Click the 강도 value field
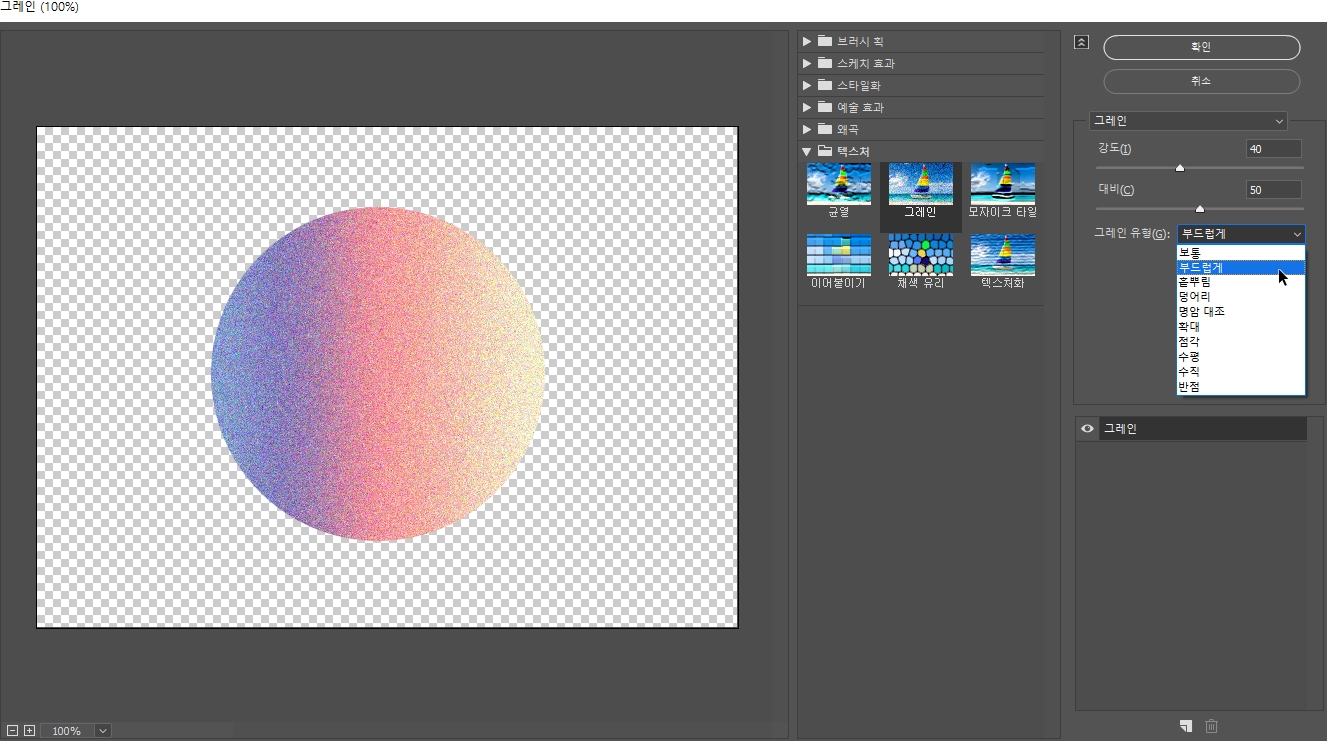Viewport: 1327px width, 741px height. pyautogui.click(x=1273, y=149)
